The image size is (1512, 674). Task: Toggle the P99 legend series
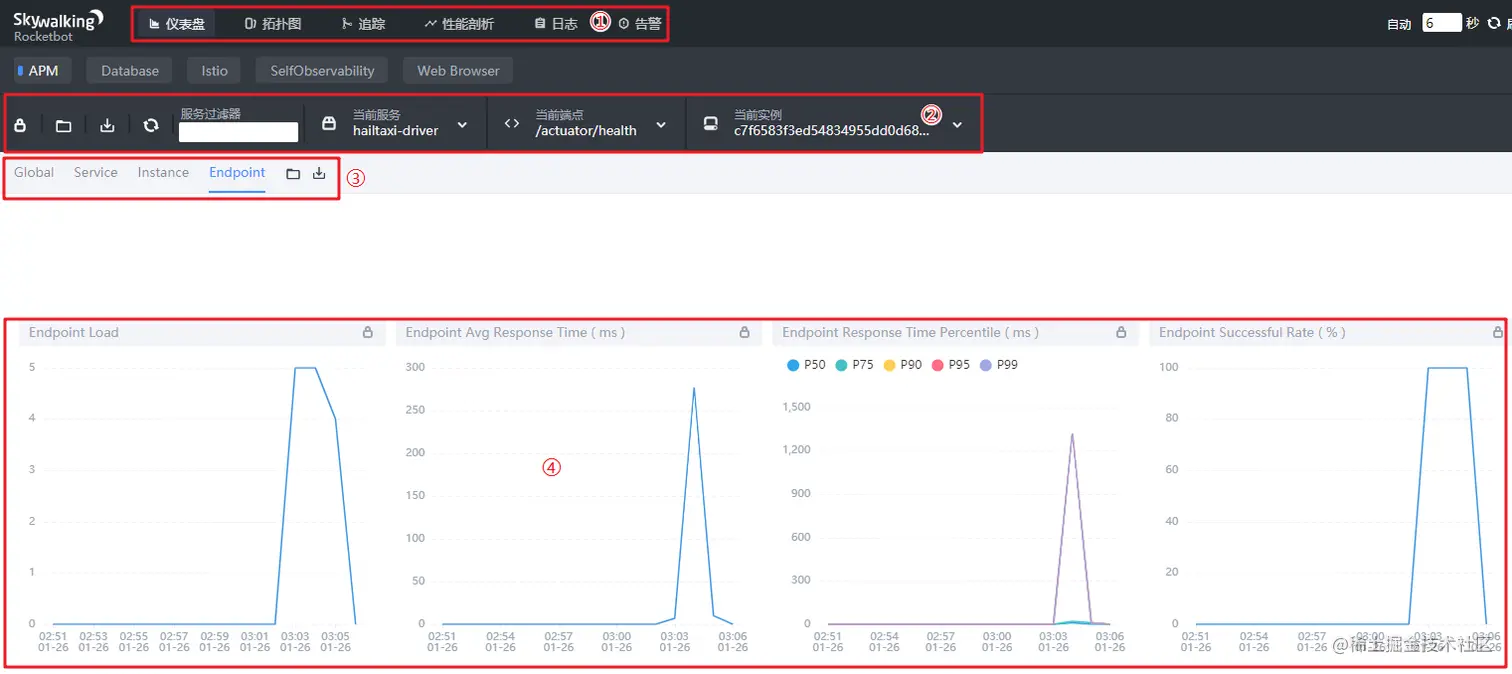point(999,365)
